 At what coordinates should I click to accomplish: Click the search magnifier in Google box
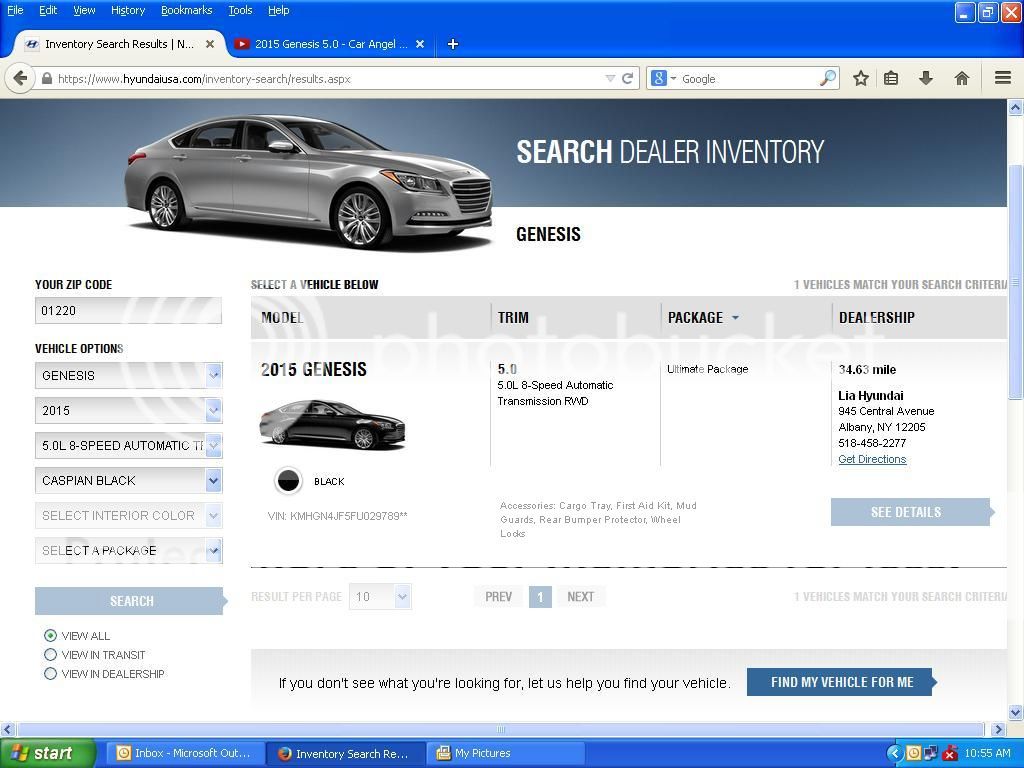pyautogui.click(x=827, y=78)
